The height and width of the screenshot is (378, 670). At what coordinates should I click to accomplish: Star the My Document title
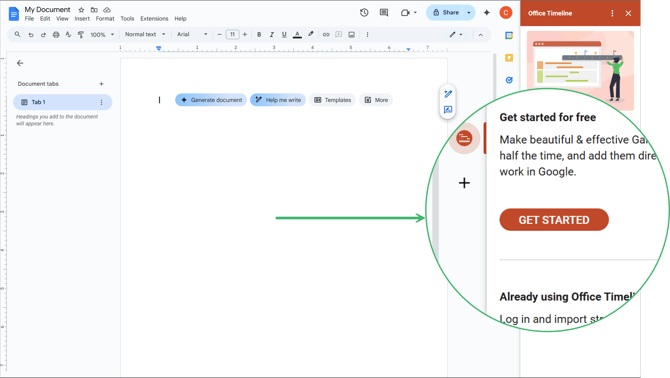coord(81,9)
